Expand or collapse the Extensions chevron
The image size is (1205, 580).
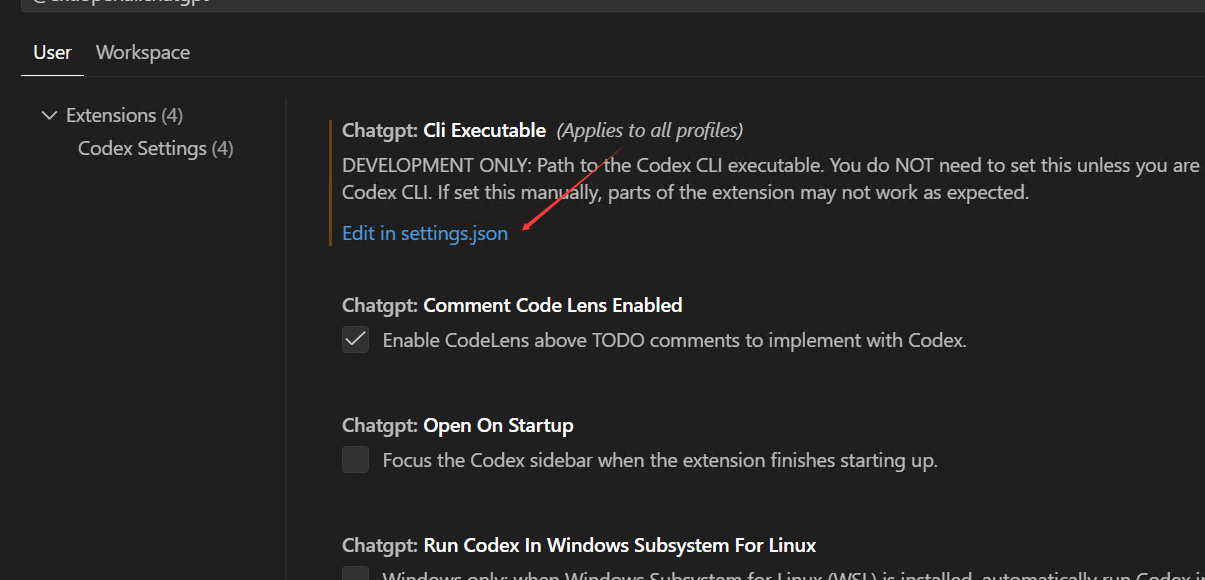pos(49,116)
